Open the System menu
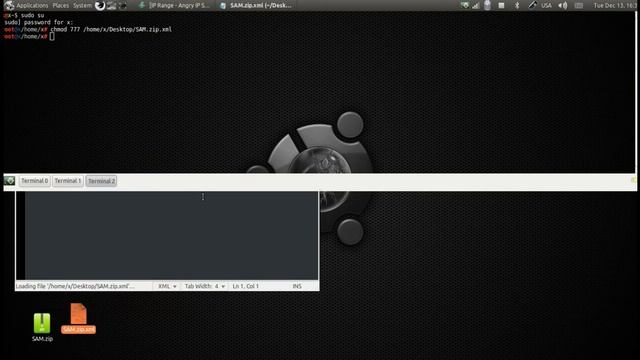 [x=82, y=5]
